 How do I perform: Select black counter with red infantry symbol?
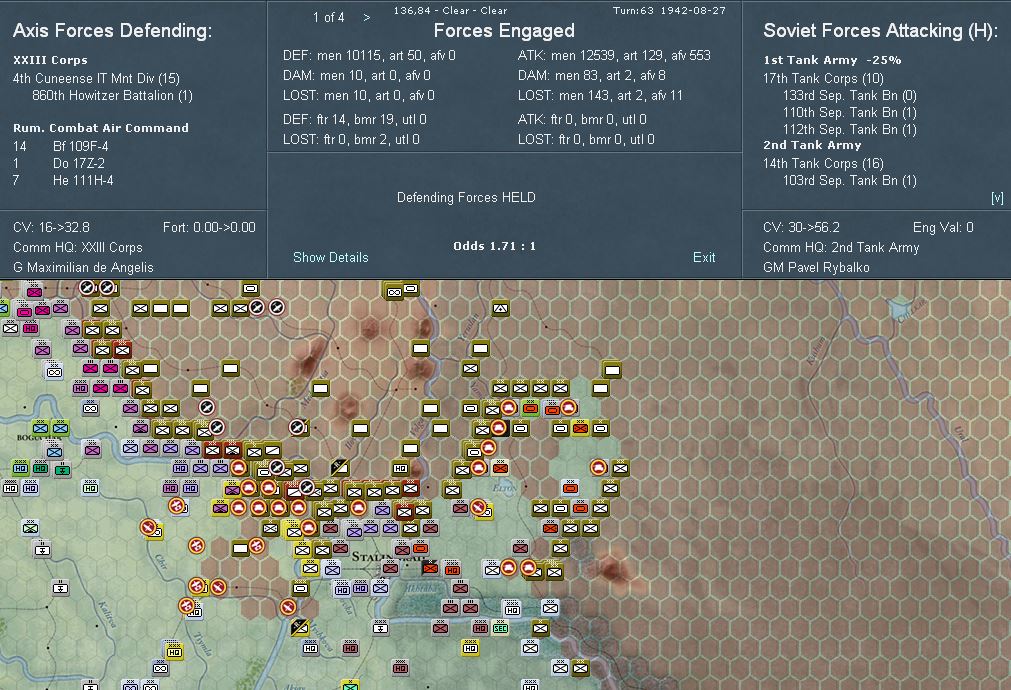pyautogui.click(x=430, y=567)
